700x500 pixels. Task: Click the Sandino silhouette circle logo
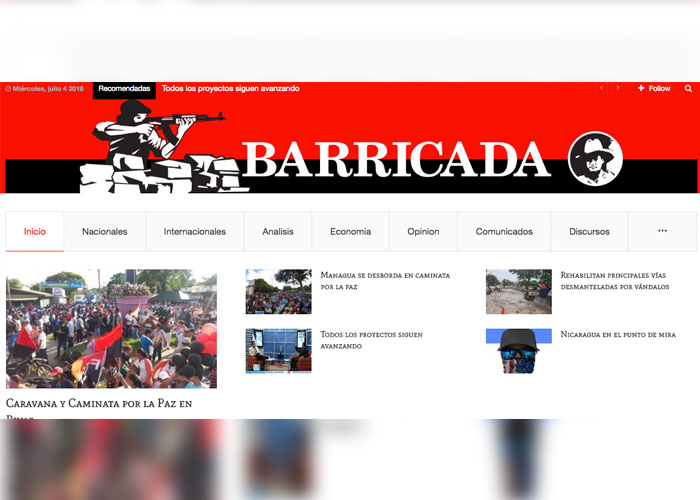click(595, 159)
